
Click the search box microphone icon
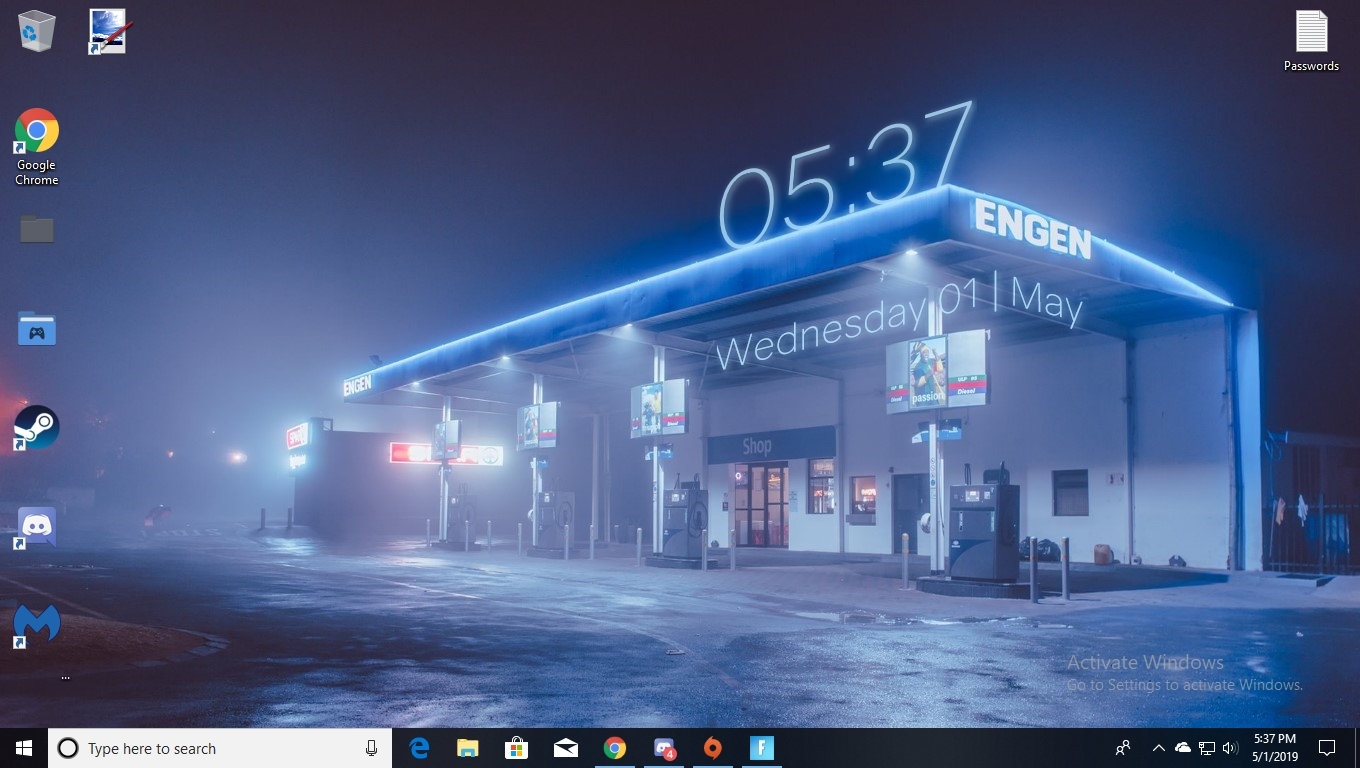click(x=371, y=748)
